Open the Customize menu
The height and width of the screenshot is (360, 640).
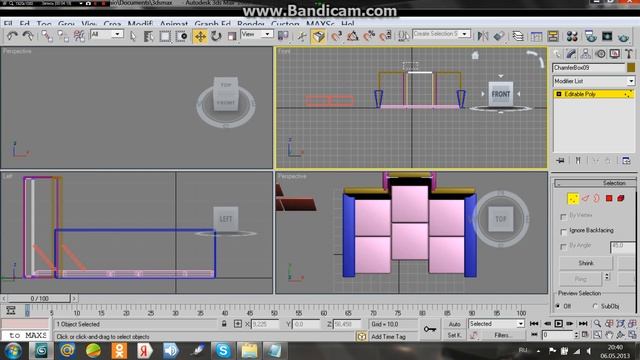pos(285,24)
